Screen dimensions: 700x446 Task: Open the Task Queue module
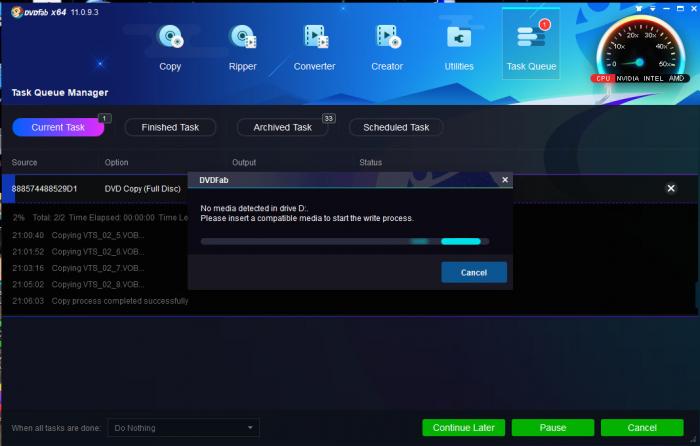pyautogui.click(x=531, y=45)
